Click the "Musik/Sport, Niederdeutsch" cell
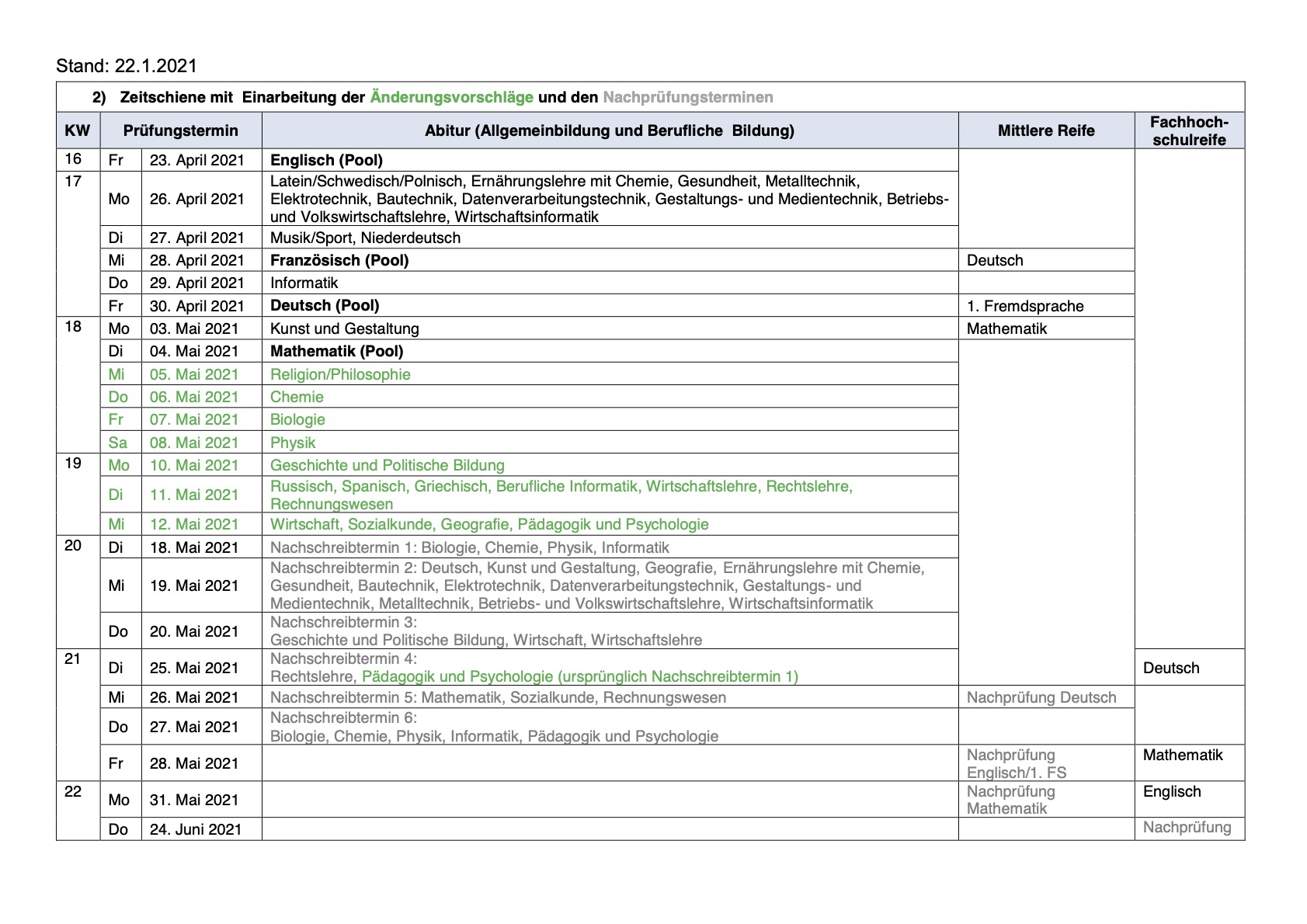1307x924 pixels. pyautogui.click(x=365, y=238)
